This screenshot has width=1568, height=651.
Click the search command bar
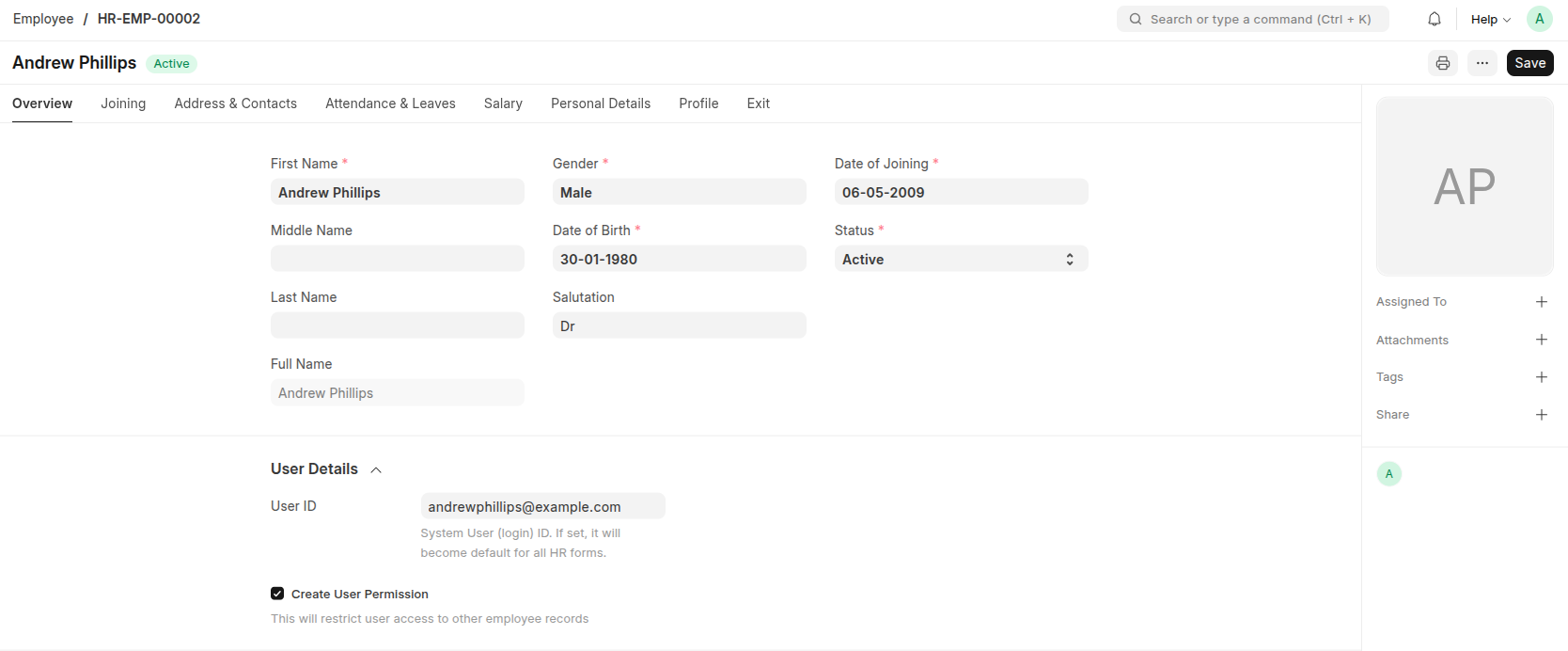1253,19
